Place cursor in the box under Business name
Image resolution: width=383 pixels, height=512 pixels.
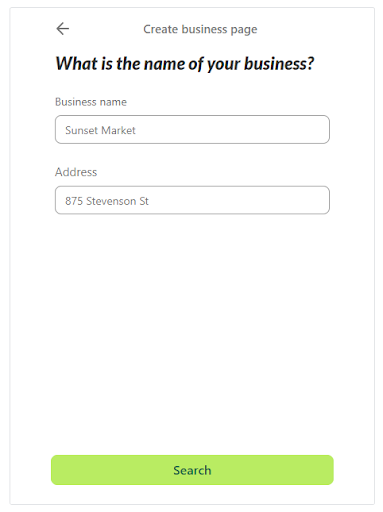(x=192, y=130)
